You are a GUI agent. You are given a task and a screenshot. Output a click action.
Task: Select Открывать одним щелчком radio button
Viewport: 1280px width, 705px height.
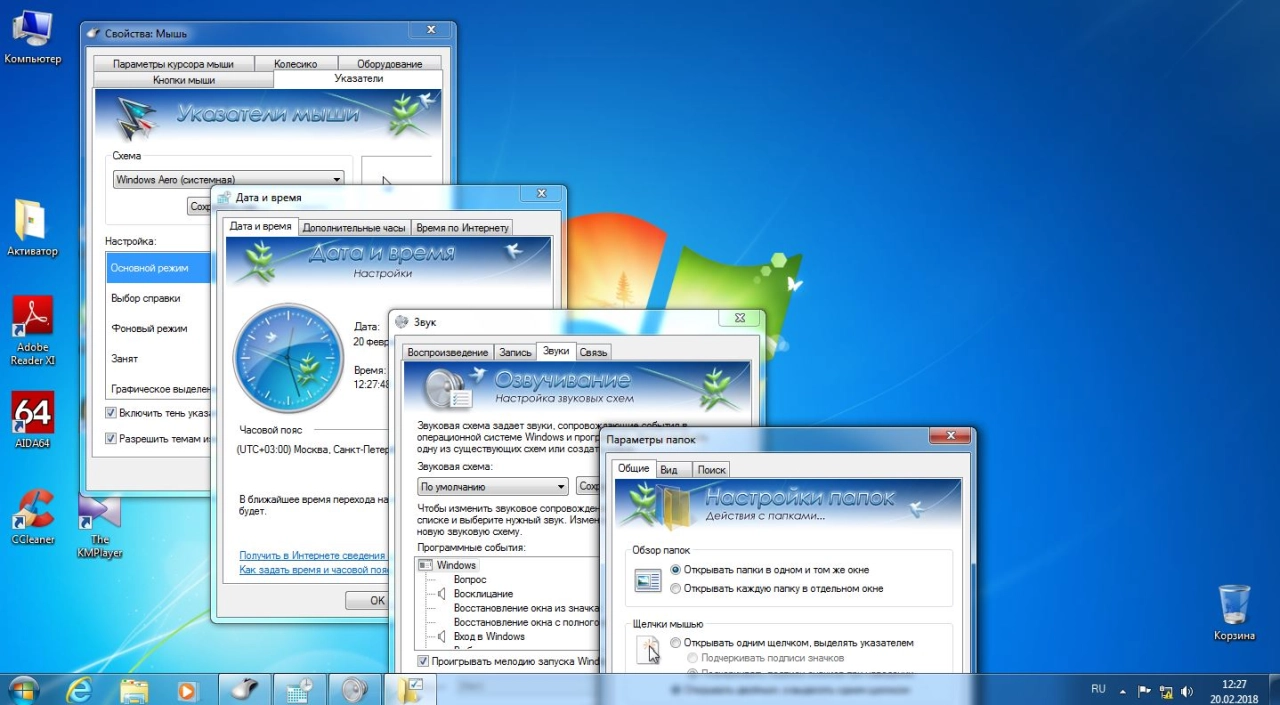[675, 643]
